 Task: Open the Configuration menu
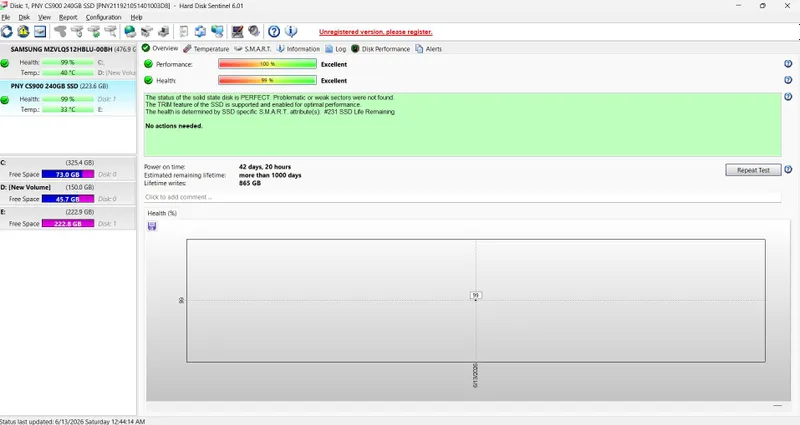[104, 17]
